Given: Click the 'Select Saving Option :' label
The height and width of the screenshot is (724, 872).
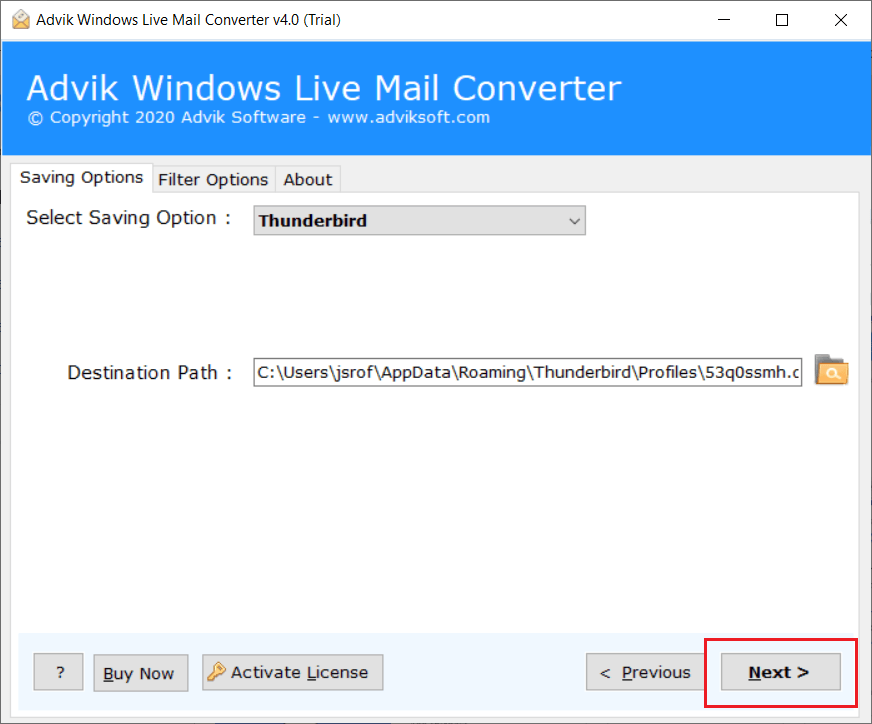Looking at the screenshot, I should coord(128,217).
